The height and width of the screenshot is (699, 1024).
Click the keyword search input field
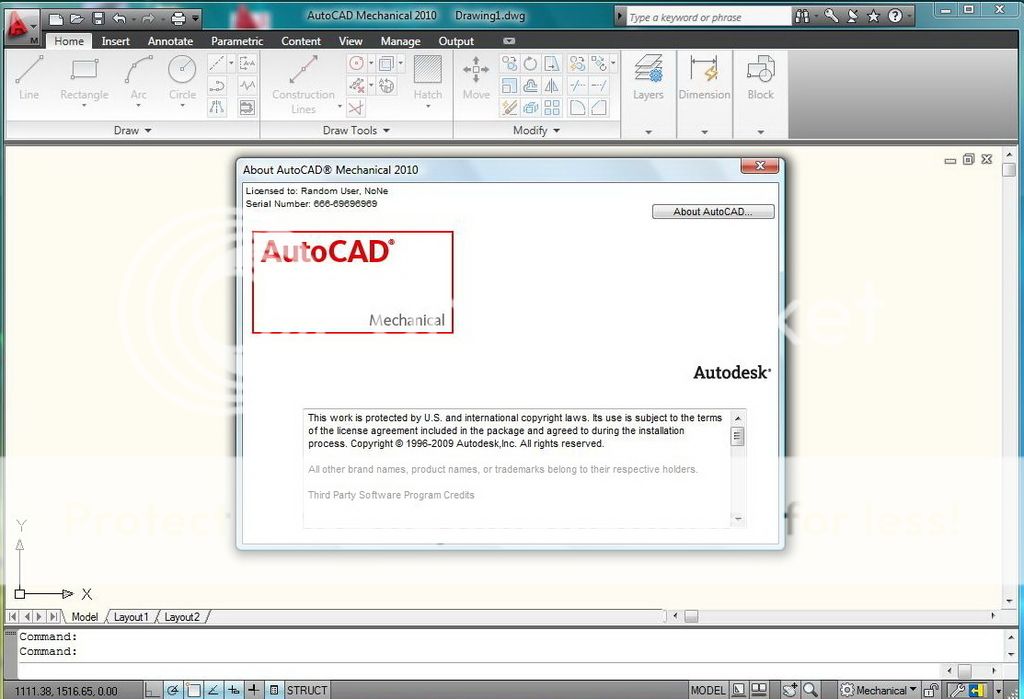click(707, 17)
